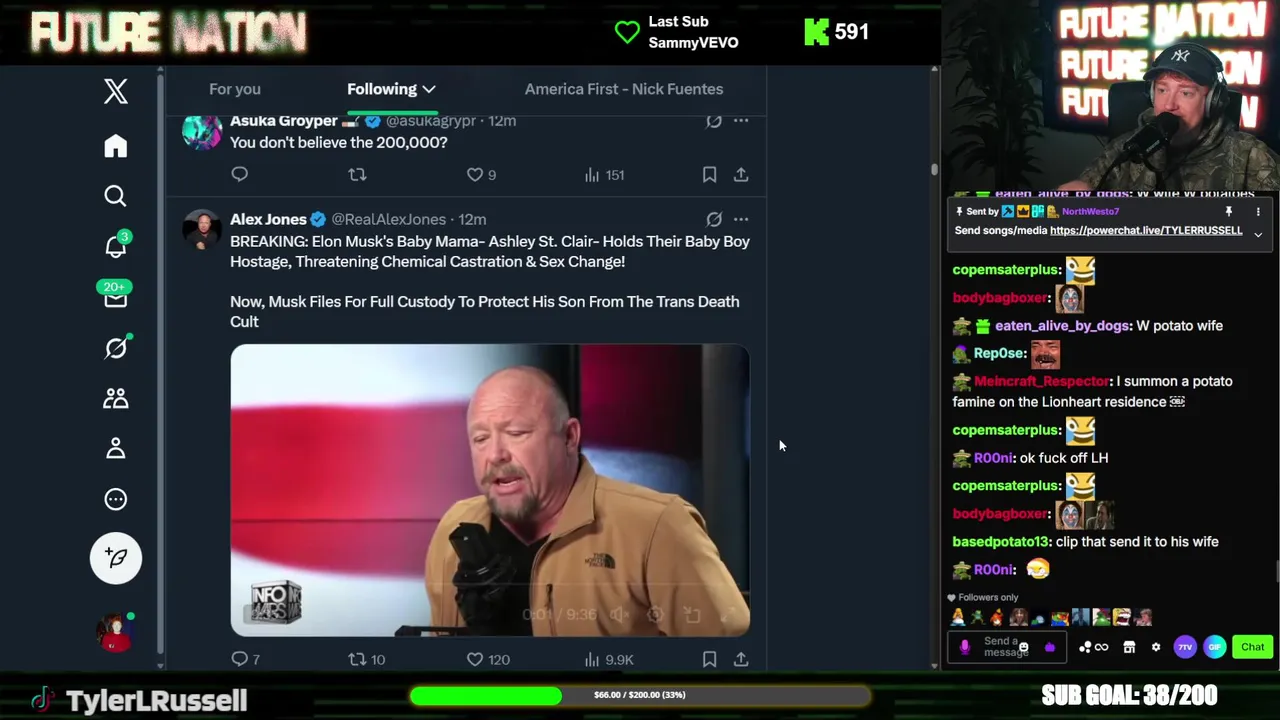Image resolution: width=1280 pixels, height=720 pixels.
Task: Like Asuka Groyper's post with 9 likes
Action: click(481, 174)
